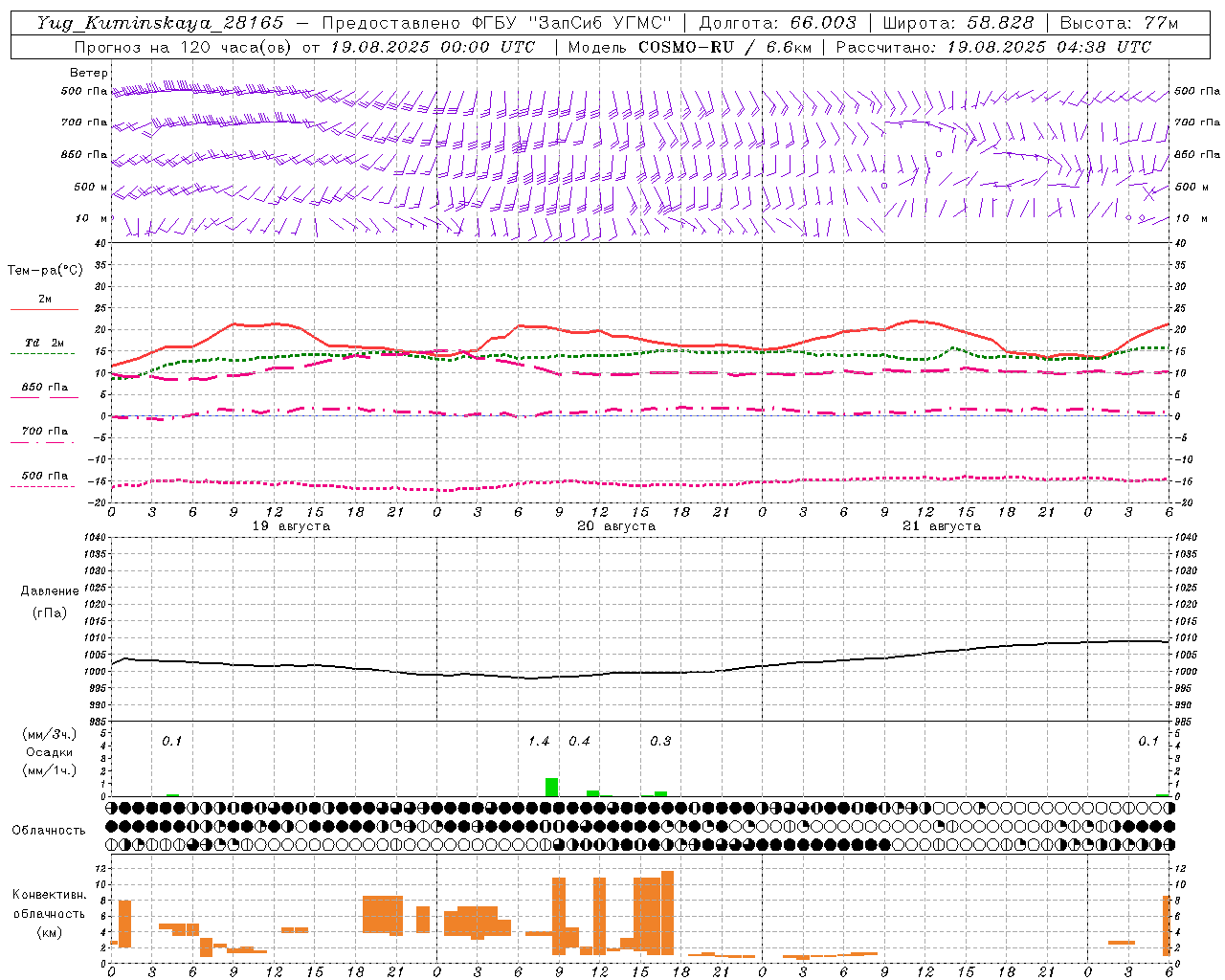
Task: Click the (гПа) unit under Давление
Action: (50, 613)
